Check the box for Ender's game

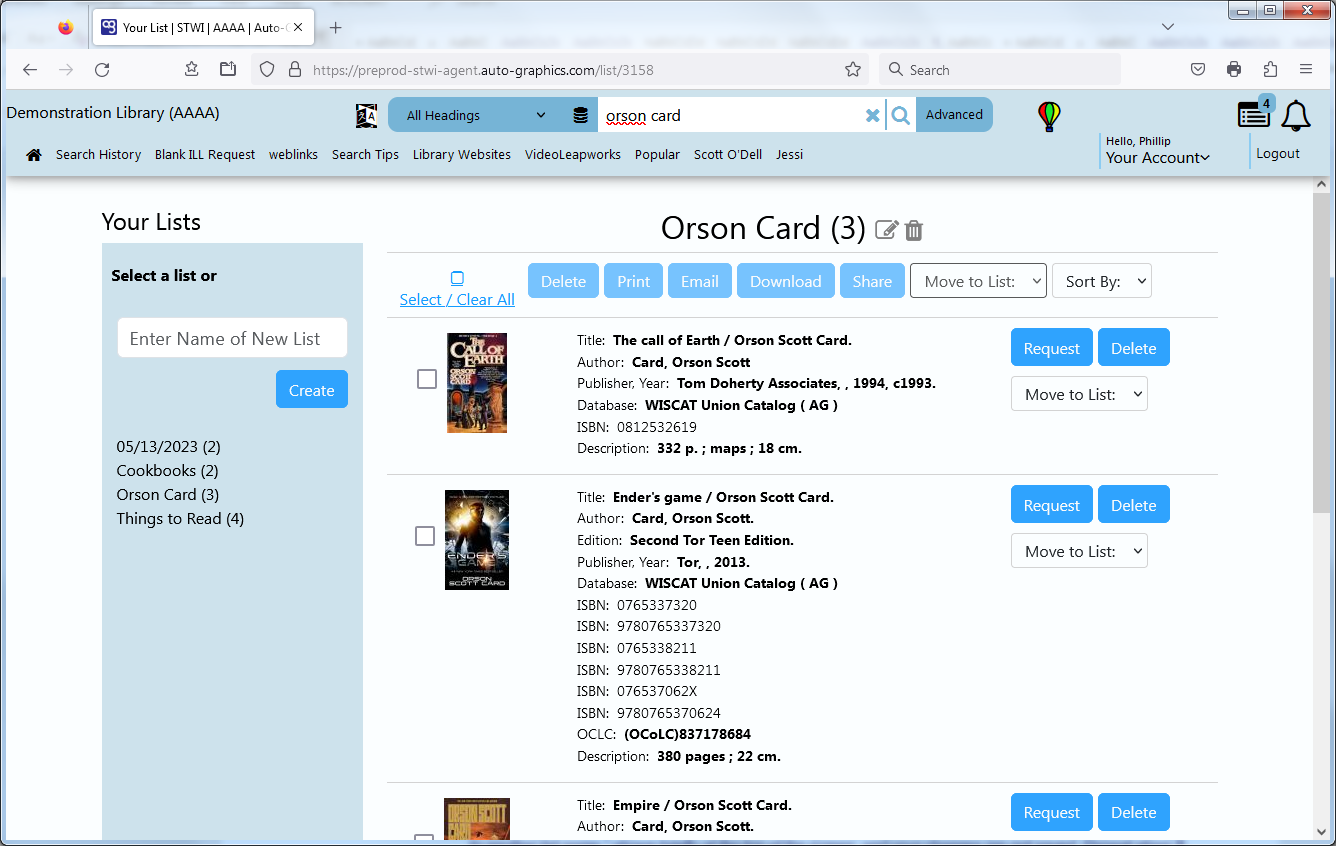[425, 536]
